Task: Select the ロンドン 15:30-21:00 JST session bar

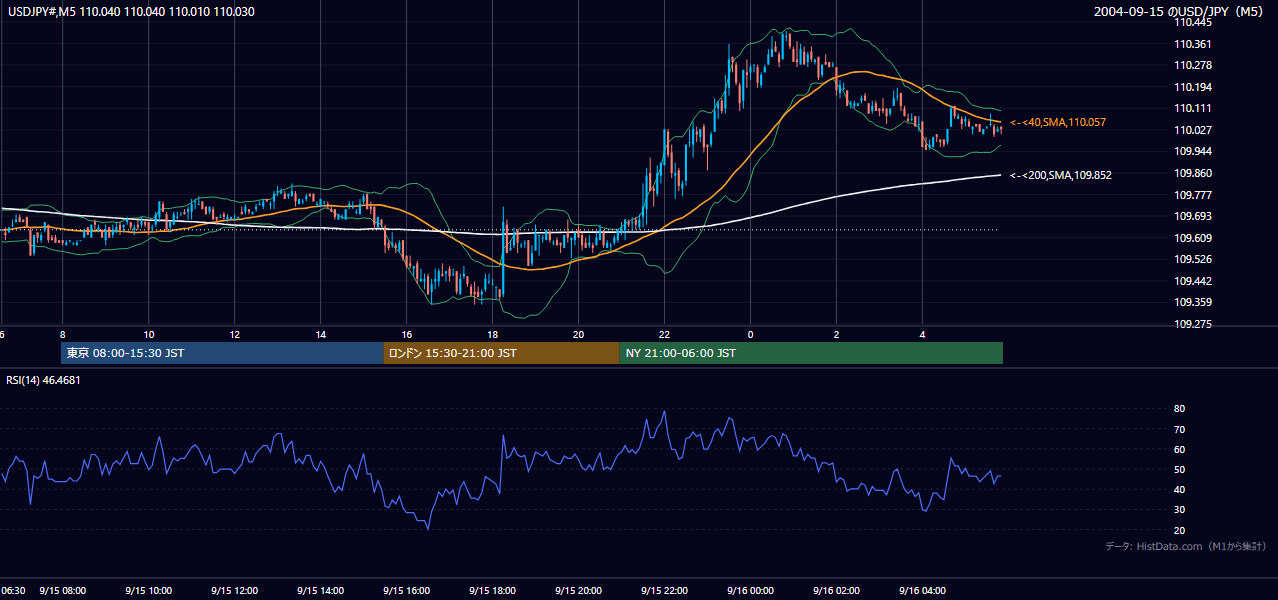Action: pos(501,353)
